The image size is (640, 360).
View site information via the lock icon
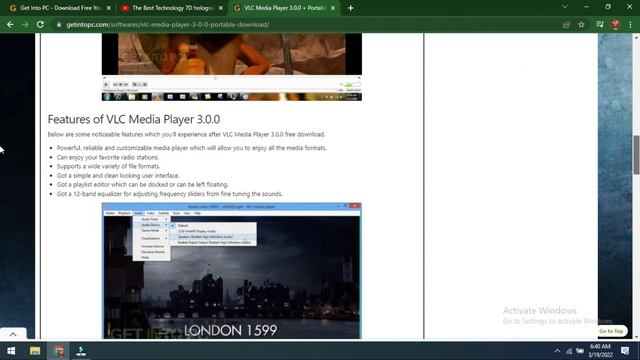click(59, 24)
